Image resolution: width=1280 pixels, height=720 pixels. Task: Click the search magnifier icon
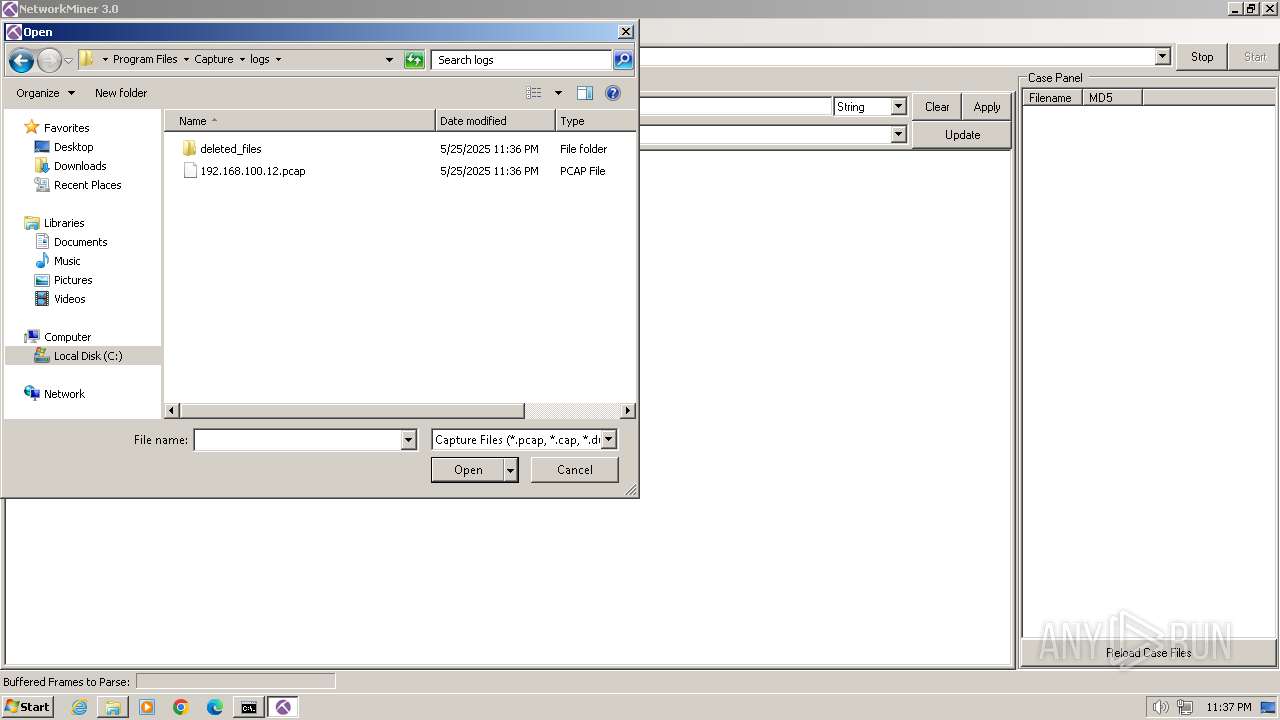tap(623, 60)
